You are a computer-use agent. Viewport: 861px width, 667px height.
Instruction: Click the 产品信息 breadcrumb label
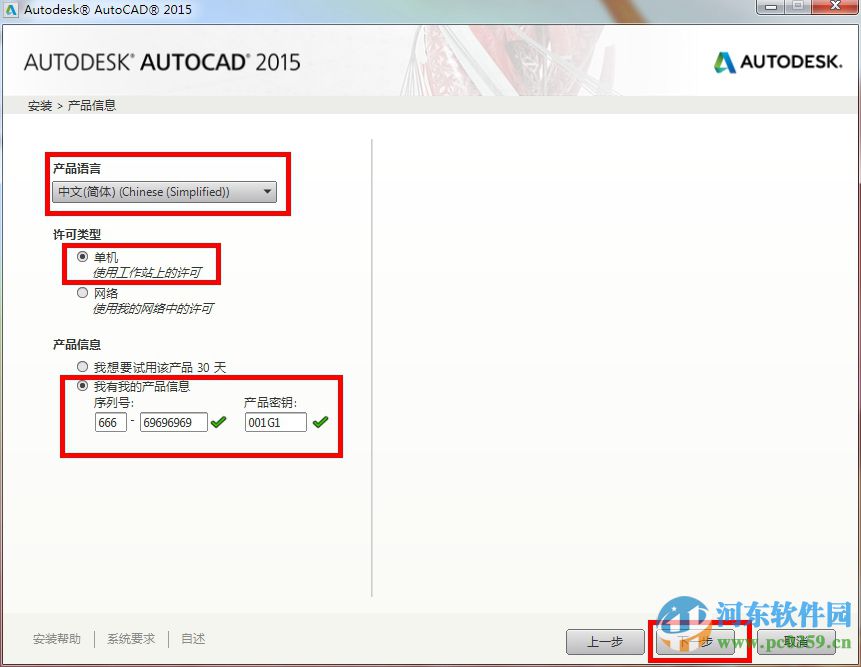pyautogui.click(x=91, y=104)
